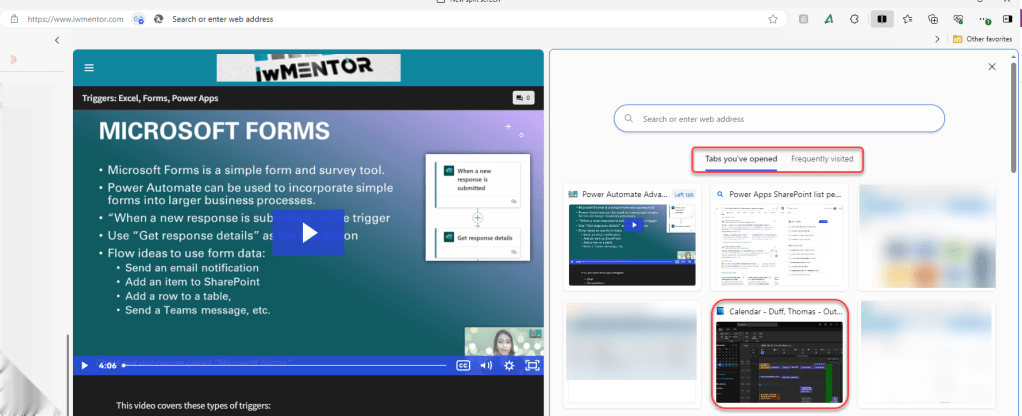Viewport: 1022px width, 416px height.
Task: Click the split pane search address box
Action: (x=779, y=118)
